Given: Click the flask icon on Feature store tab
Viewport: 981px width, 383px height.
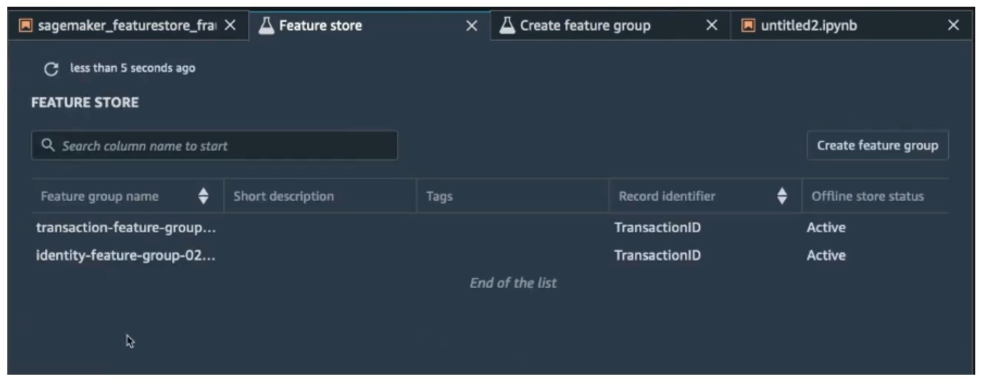Looking at the screenshot, I should (267, 26).
